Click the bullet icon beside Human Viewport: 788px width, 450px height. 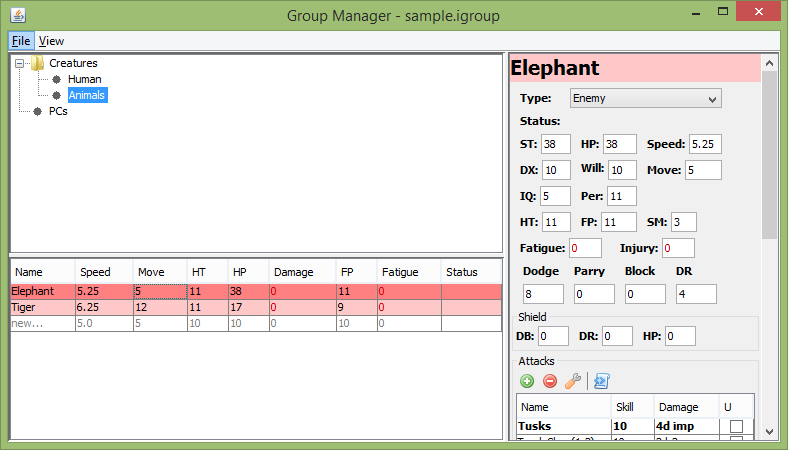pyautogui.click(x=57, y=79)
